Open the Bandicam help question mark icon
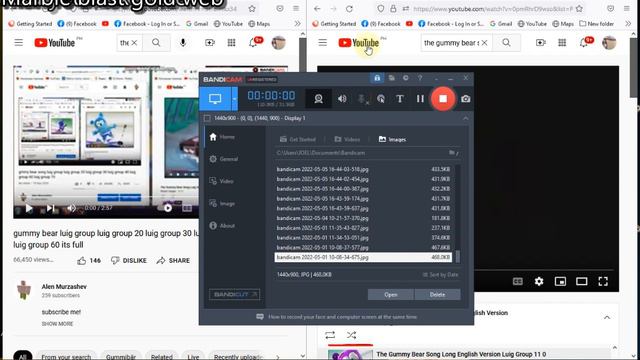Viewport: 640px width, 360px height. [x=420, y=78]
